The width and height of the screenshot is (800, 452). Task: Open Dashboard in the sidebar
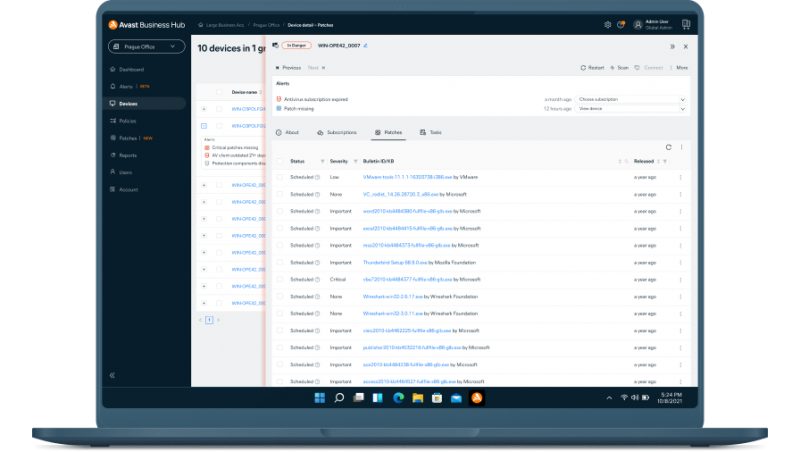(x=131, y=69)
